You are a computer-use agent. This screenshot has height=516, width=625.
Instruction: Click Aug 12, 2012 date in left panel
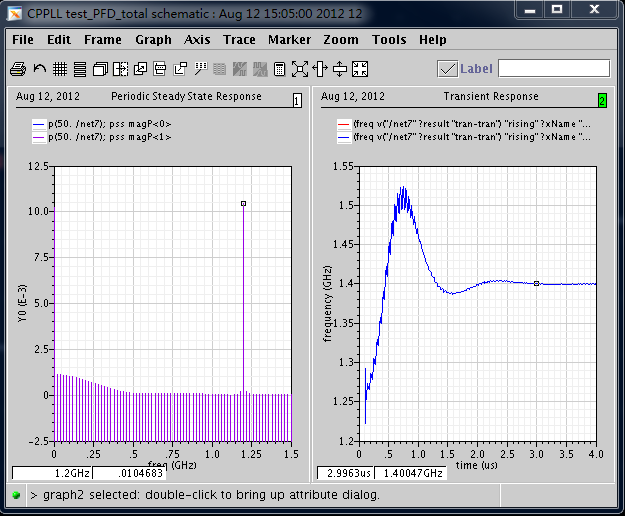point(48,96)
